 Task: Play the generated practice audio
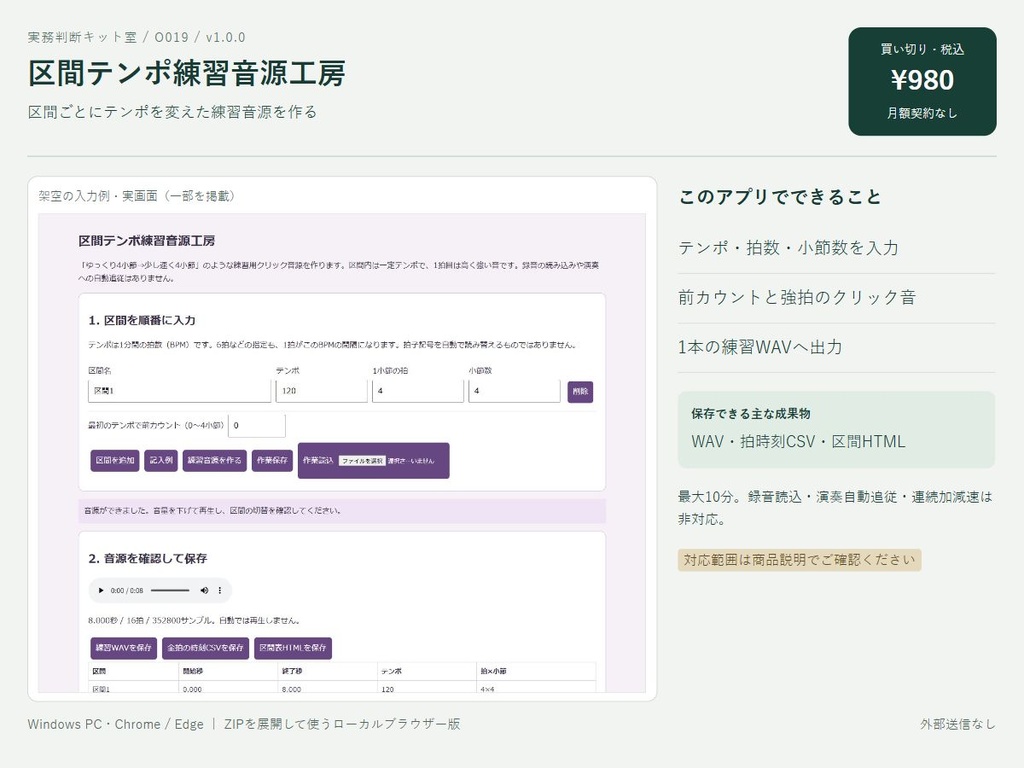pos(101,590)
